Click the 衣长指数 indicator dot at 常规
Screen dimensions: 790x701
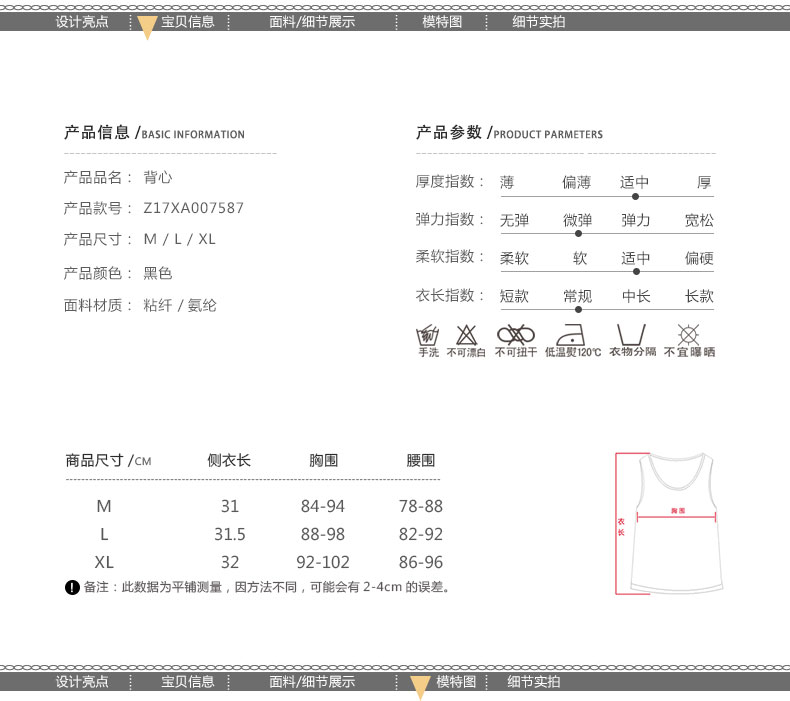tap(578, 309)
